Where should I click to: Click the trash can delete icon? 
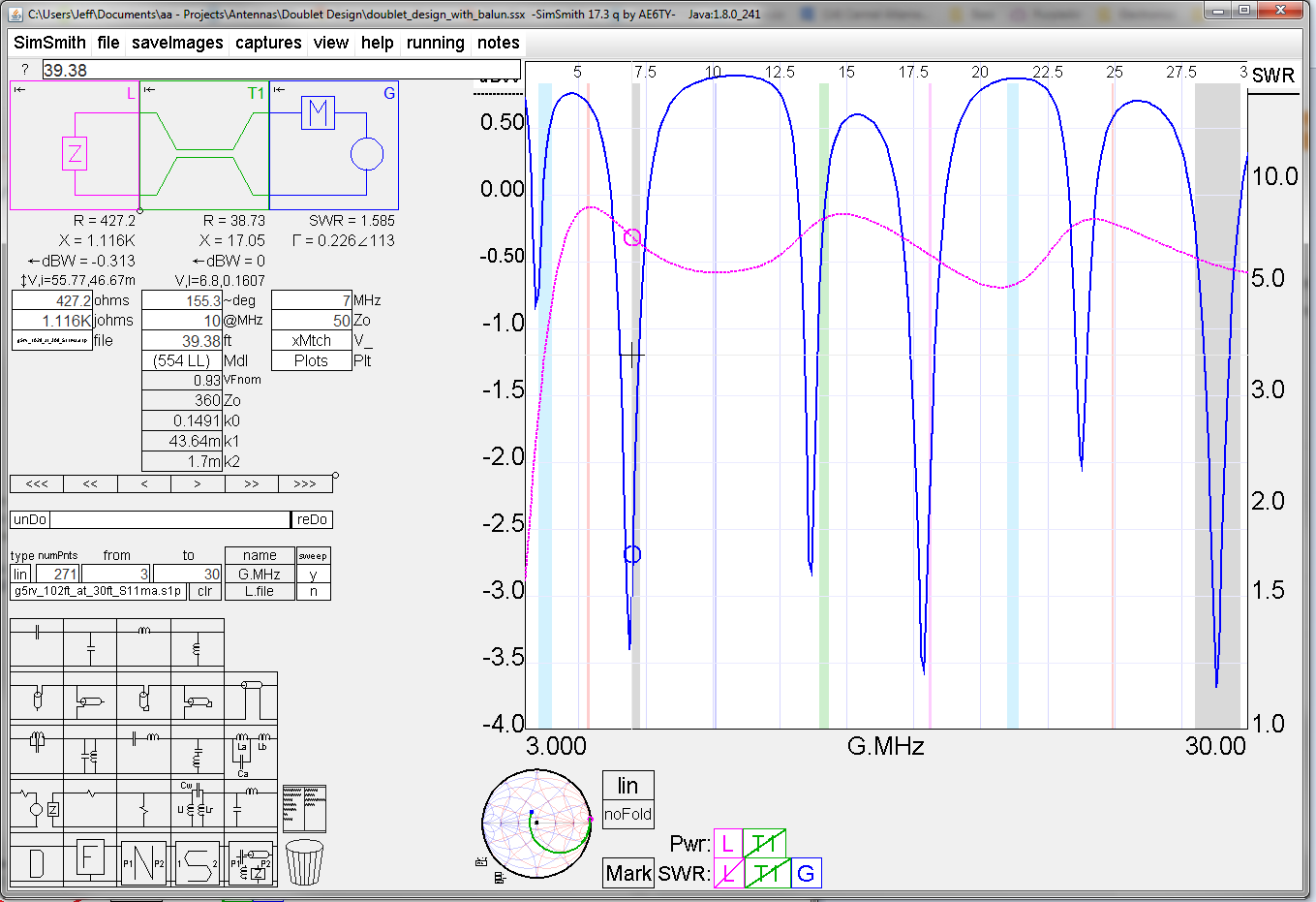[305, 861]
